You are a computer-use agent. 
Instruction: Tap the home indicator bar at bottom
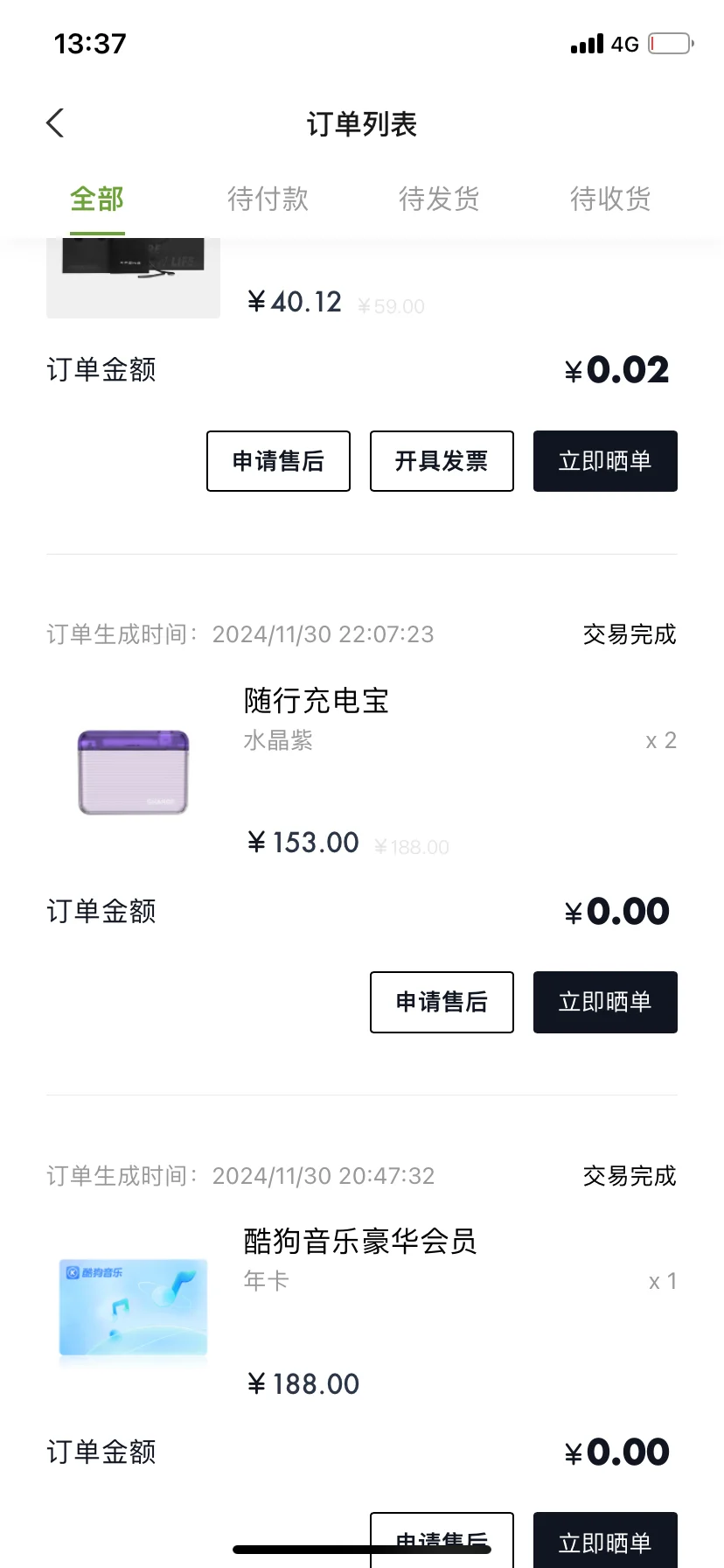coord(362,1550)
